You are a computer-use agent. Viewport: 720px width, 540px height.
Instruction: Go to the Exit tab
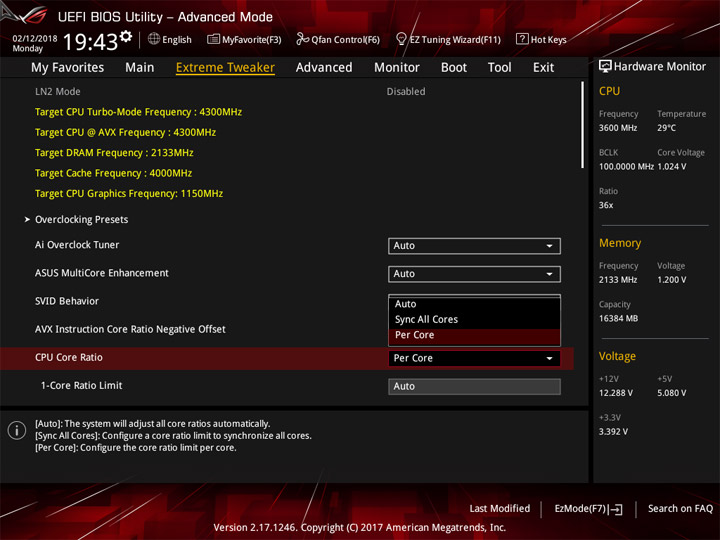543,68
